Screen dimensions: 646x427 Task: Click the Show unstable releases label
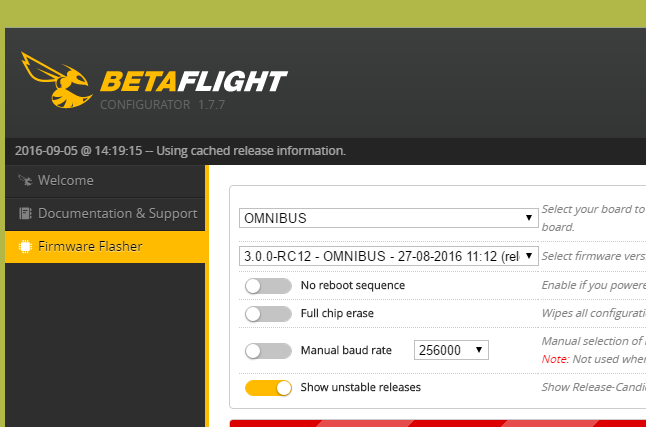point(360,386)
